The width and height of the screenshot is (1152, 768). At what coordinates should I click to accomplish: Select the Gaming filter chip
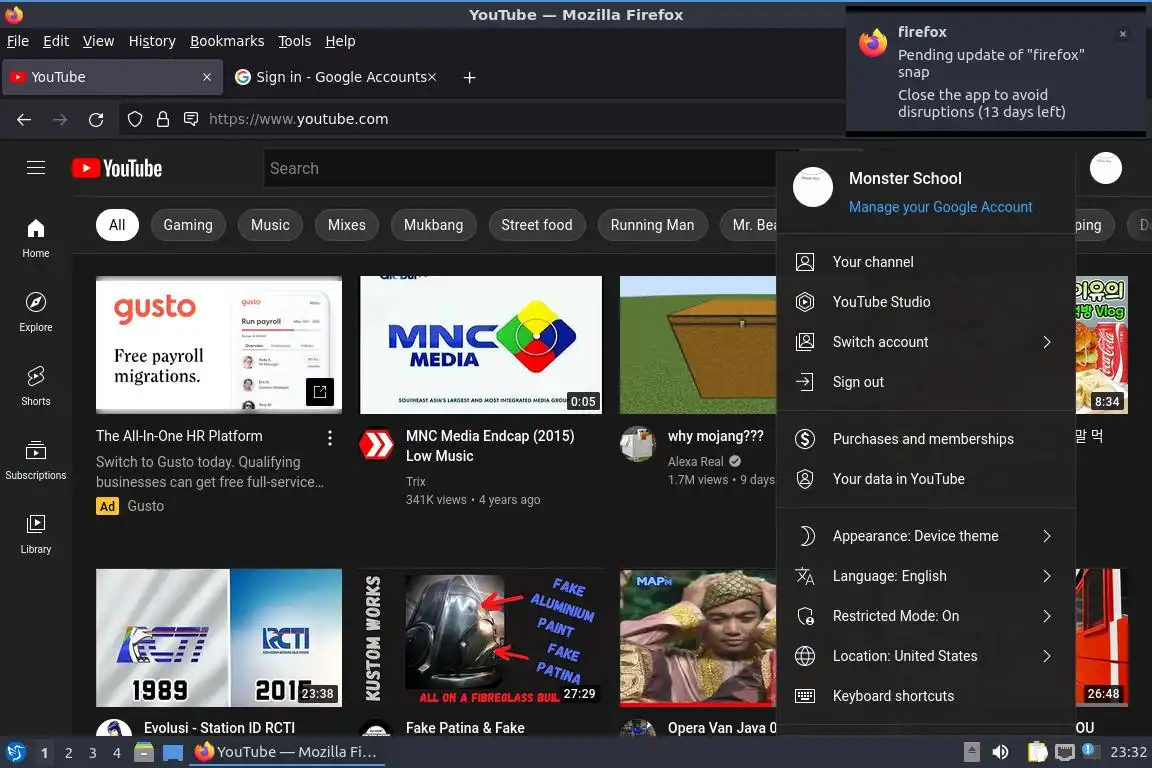click(x=188, y=225)
